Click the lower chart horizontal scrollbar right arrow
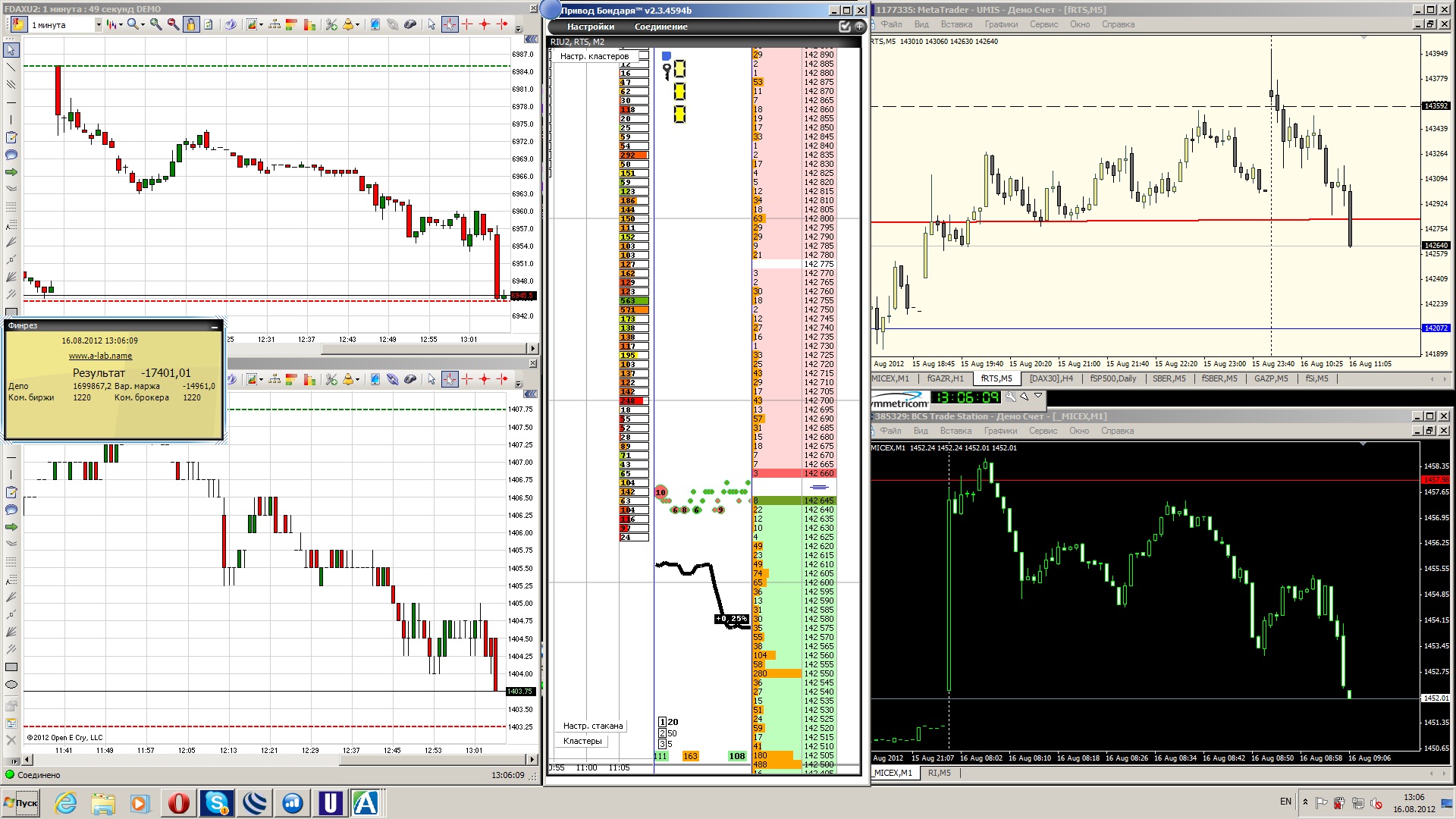 [532, 759]
